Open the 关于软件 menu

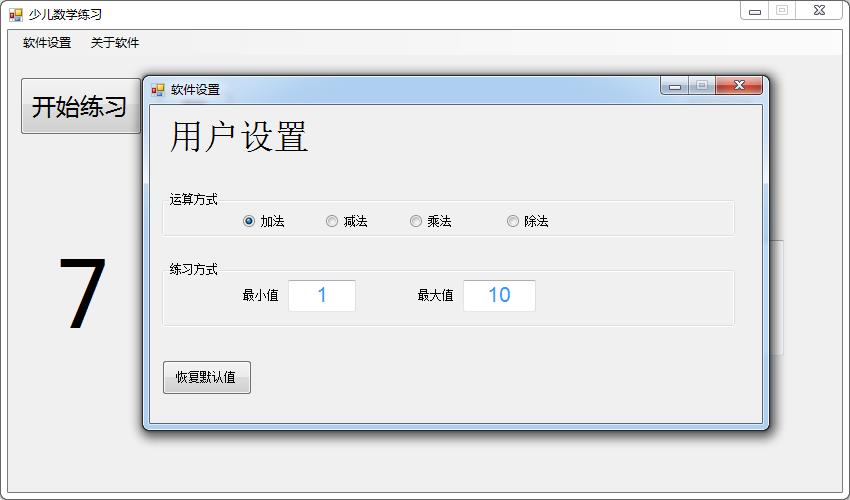(115, 43)
